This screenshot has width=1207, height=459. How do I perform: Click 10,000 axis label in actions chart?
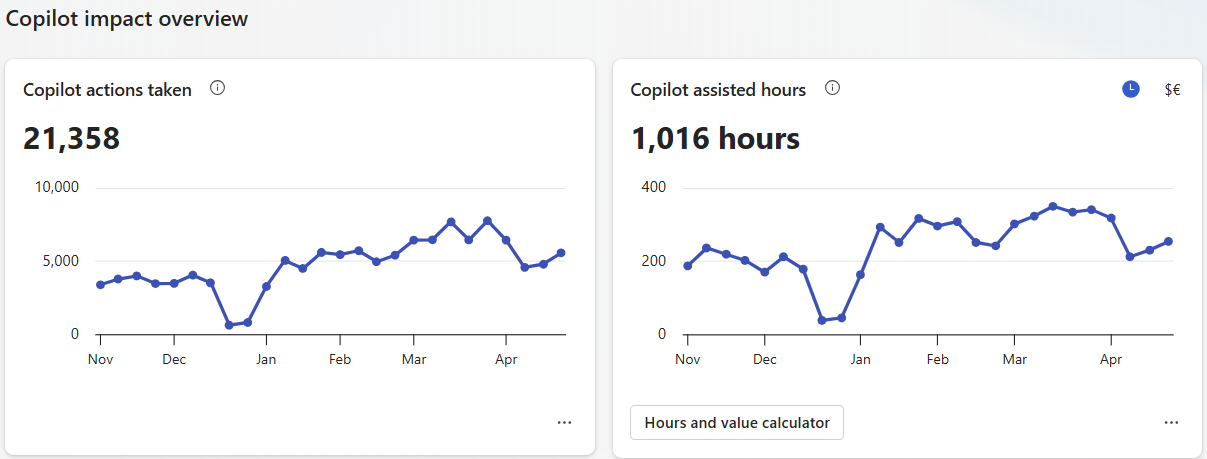coord(57,187)
